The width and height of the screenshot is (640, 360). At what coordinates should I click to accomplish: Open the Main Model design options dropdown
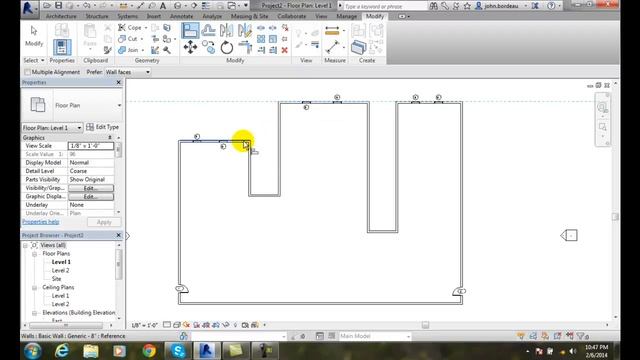(375, 336)
